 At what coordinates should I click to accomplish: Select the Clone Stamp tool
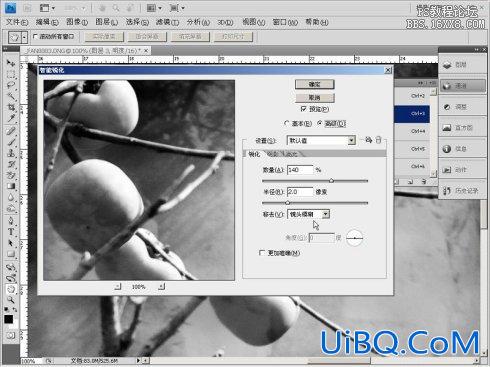point(11,153)
